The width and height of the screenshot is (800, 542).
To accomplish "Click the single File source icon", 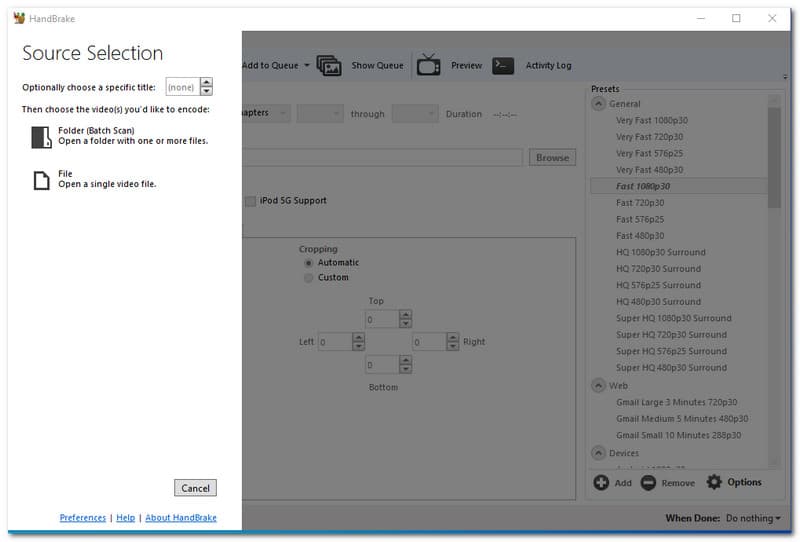I will point(40,180).
